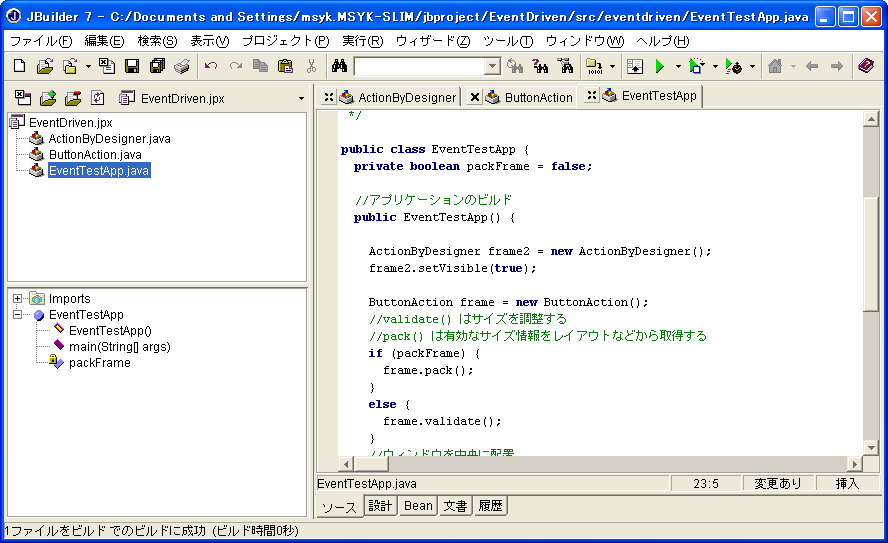Viewport: 888px width, 543px height.
Task: Click the Save file floppy icon
Action: 132,67
